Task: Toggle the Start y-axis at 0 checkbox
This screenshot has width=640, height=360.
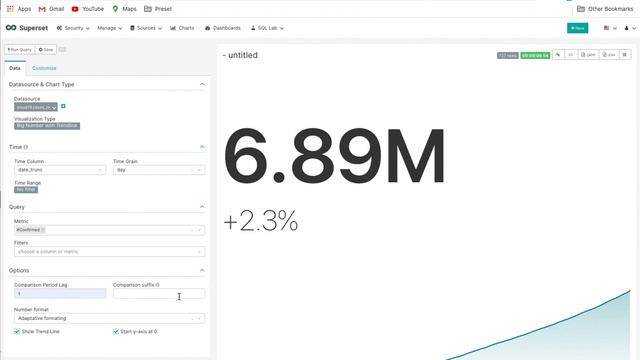Action: click(116, 331)
